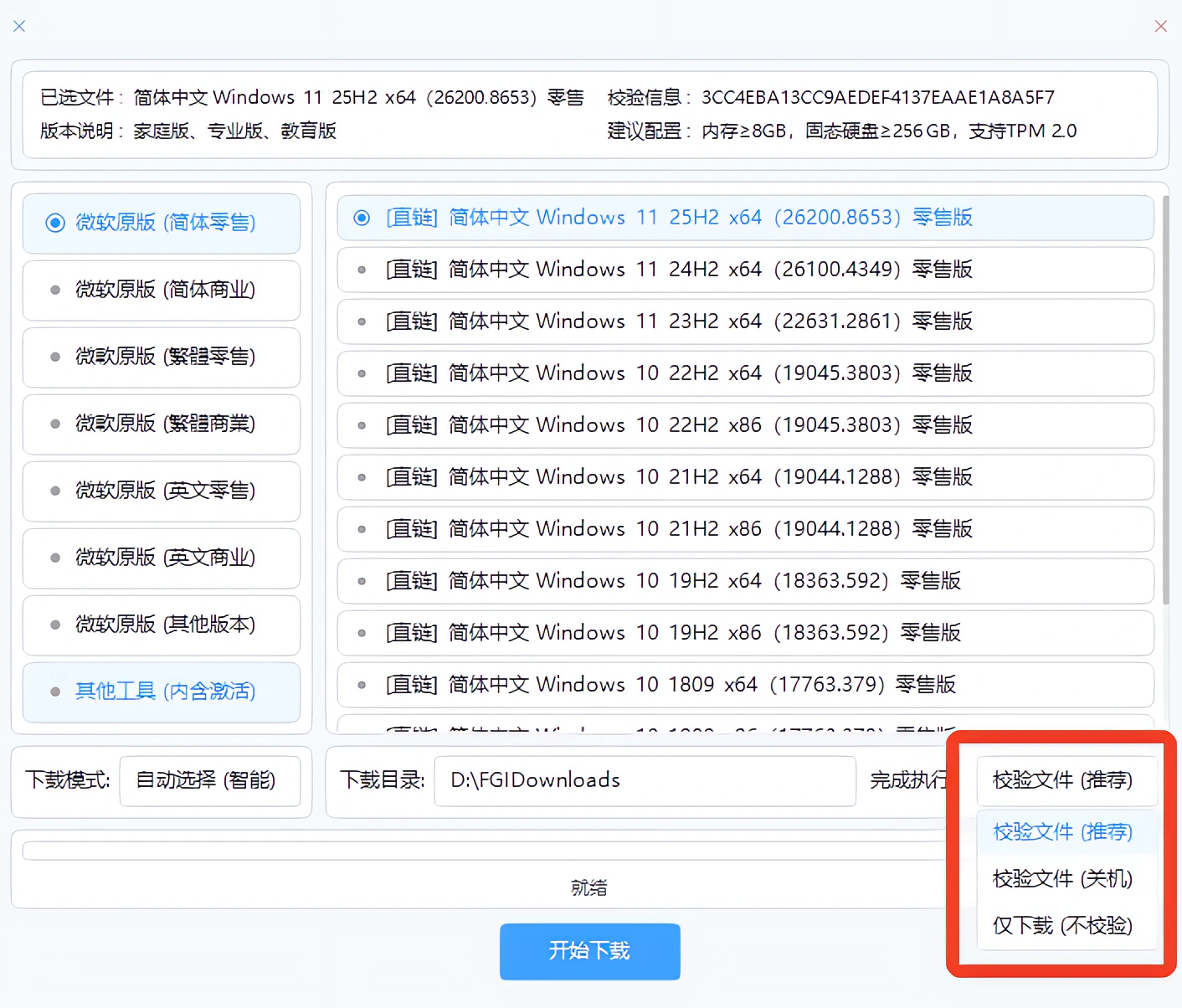Choose Windows 10 19H2 x86 (18363.592) 零售版
The image size is (1182, 1008).
745,633
